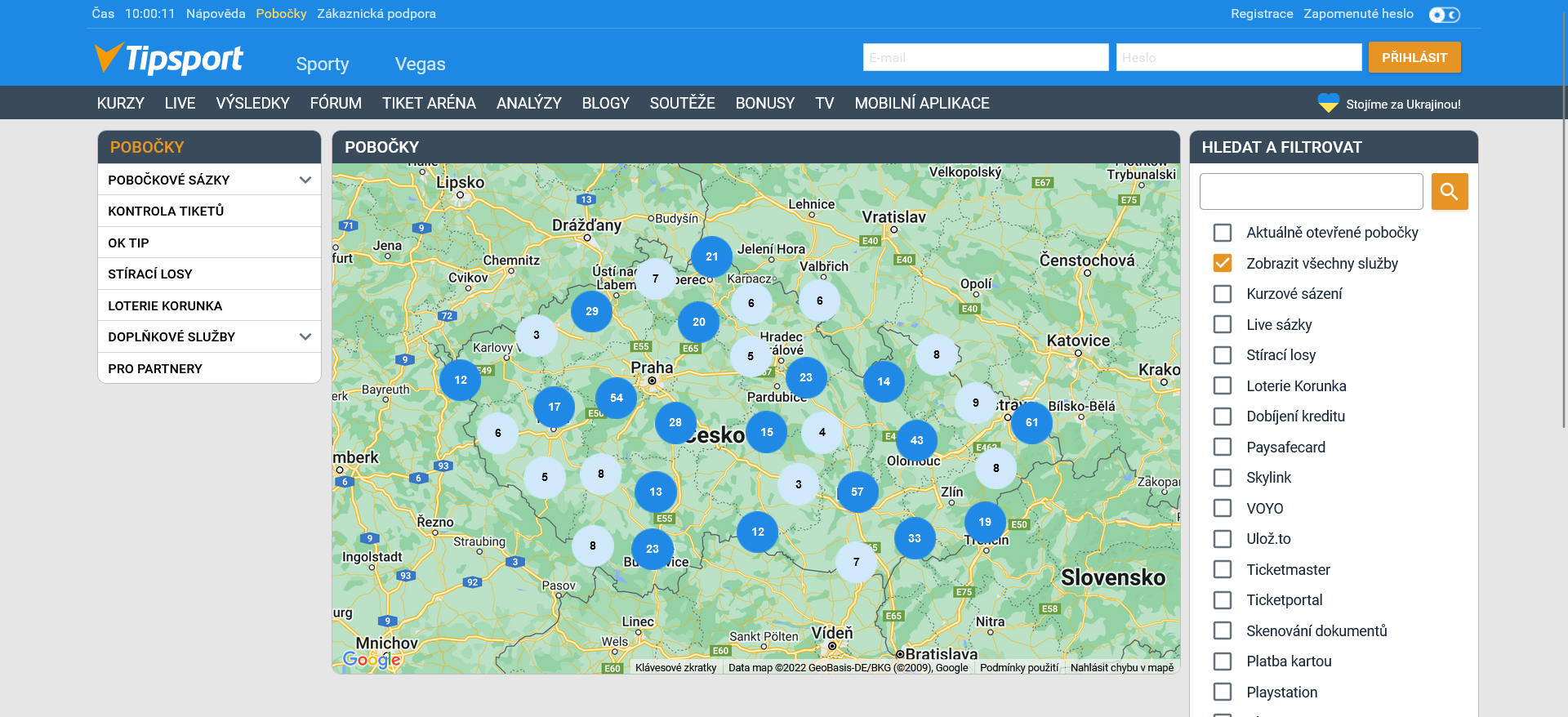The image size is (1568, 717).
Task: Enable Live sázky filter
Action: [x=1223, y=324]
